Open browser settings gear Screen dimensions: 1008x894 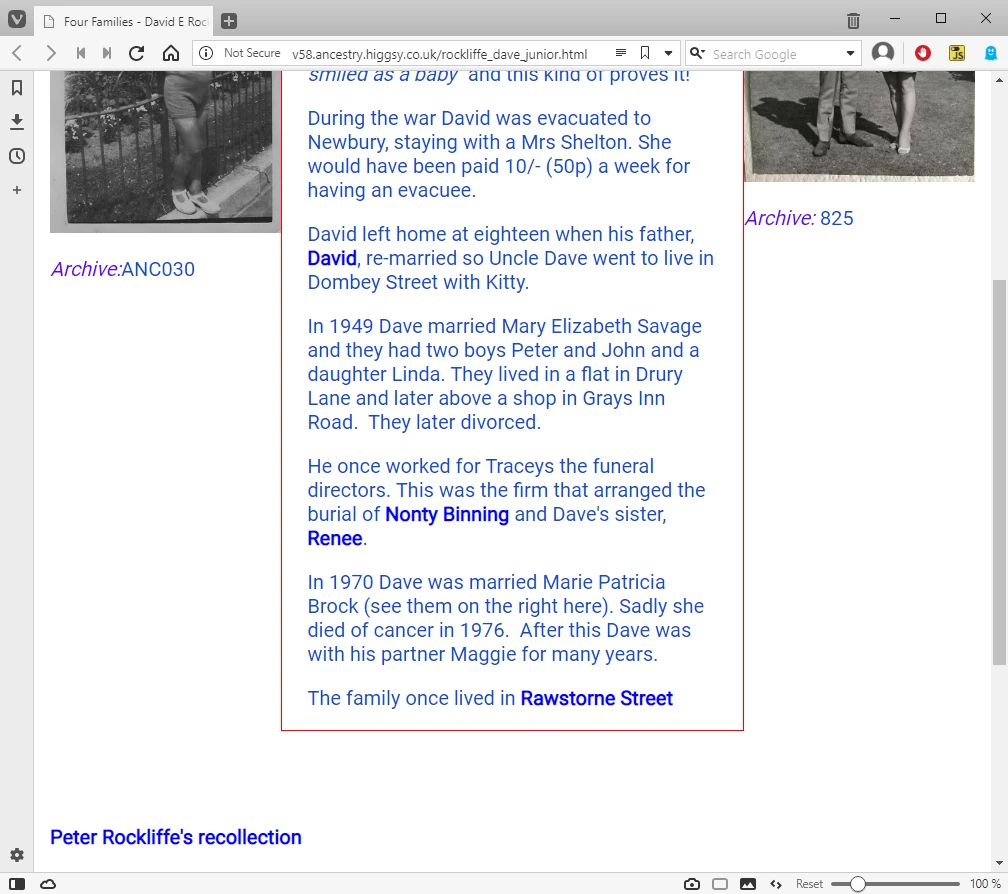17,855
